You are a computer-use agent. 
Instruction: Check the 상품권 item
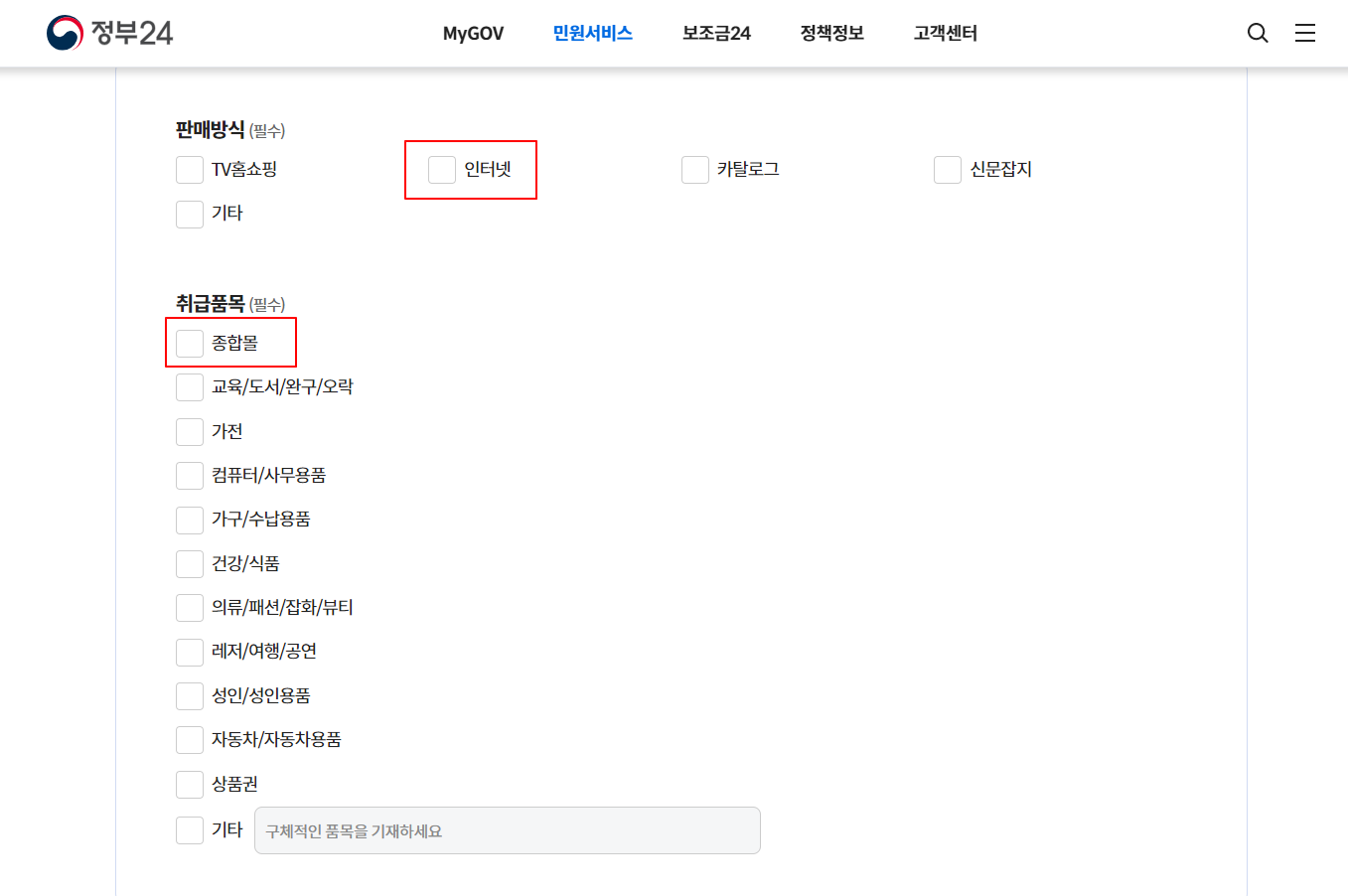[x=190, y=785]
